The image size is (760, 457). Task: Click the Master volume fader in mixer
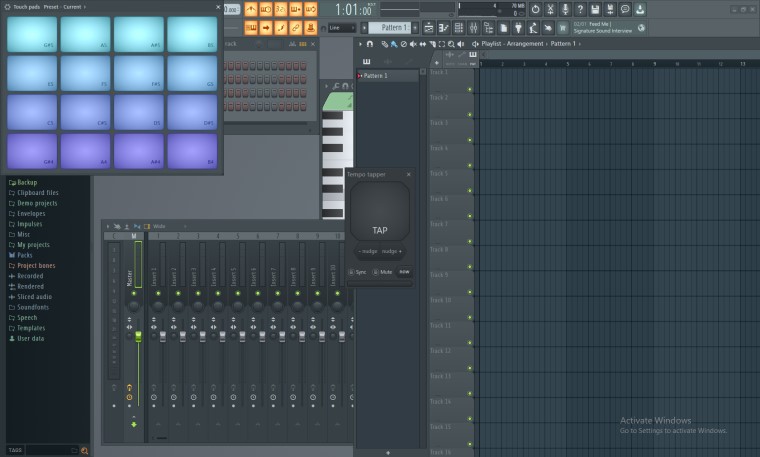[138, 337]
